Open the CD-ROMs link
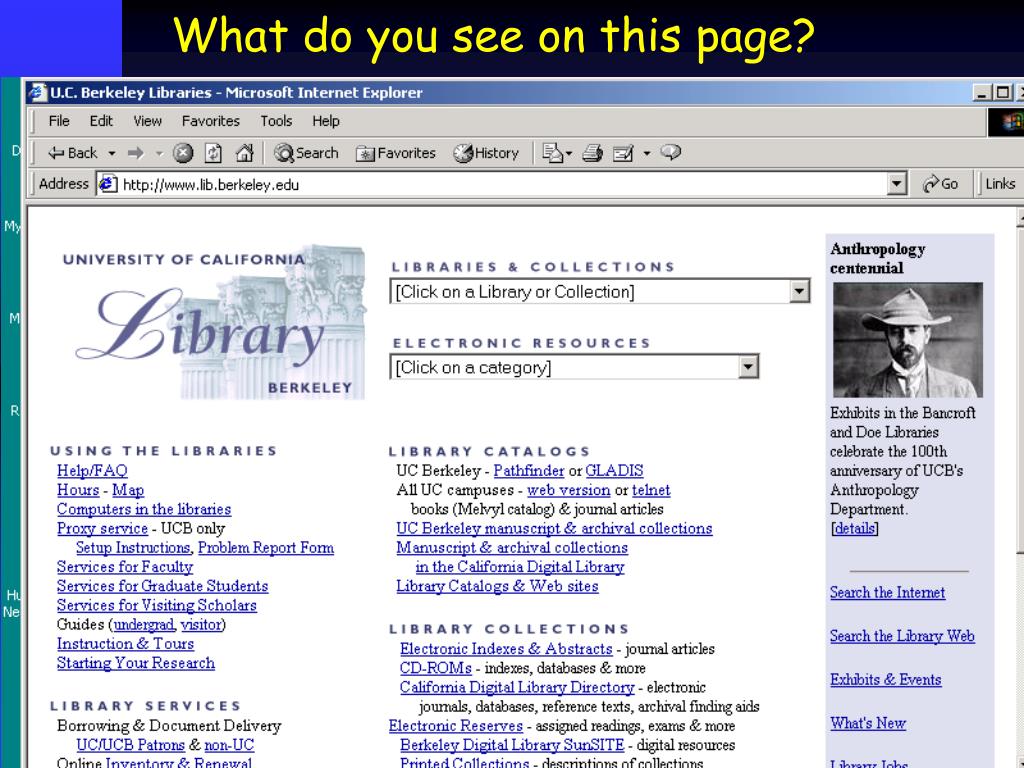 (436, 668)
